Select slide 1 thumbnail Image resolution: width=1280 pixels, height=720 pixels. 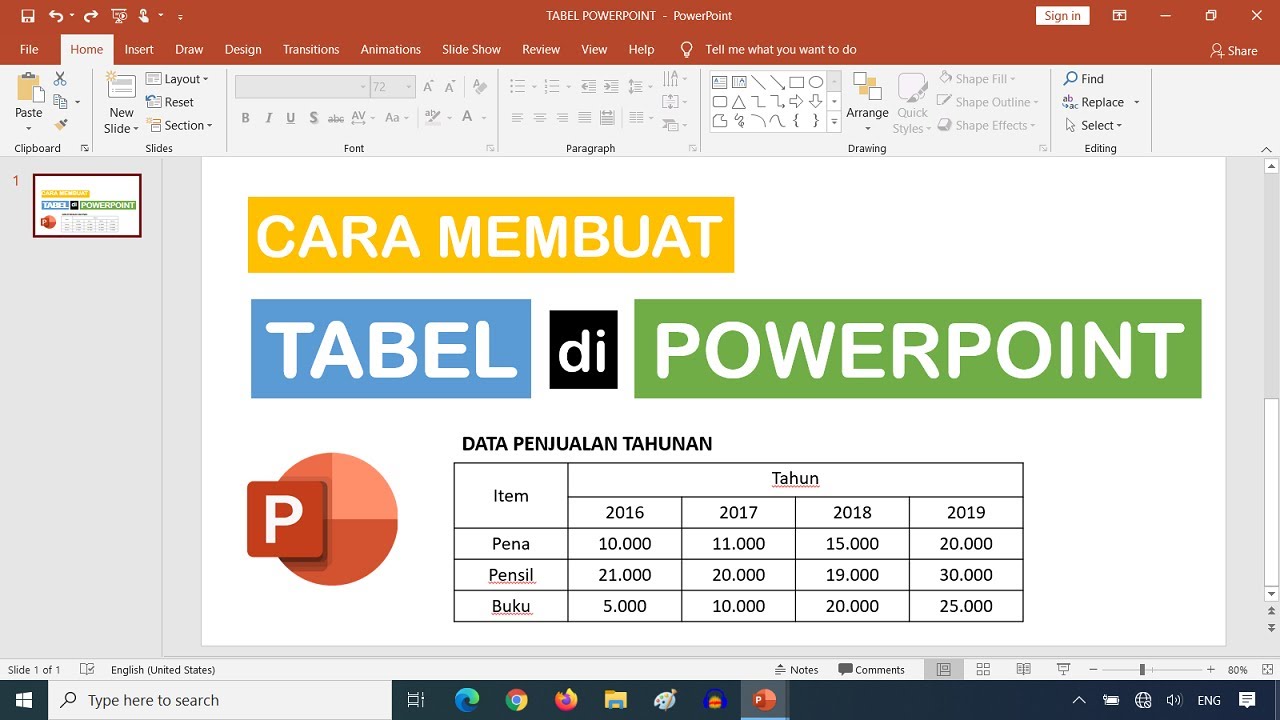tap(87, 205)
